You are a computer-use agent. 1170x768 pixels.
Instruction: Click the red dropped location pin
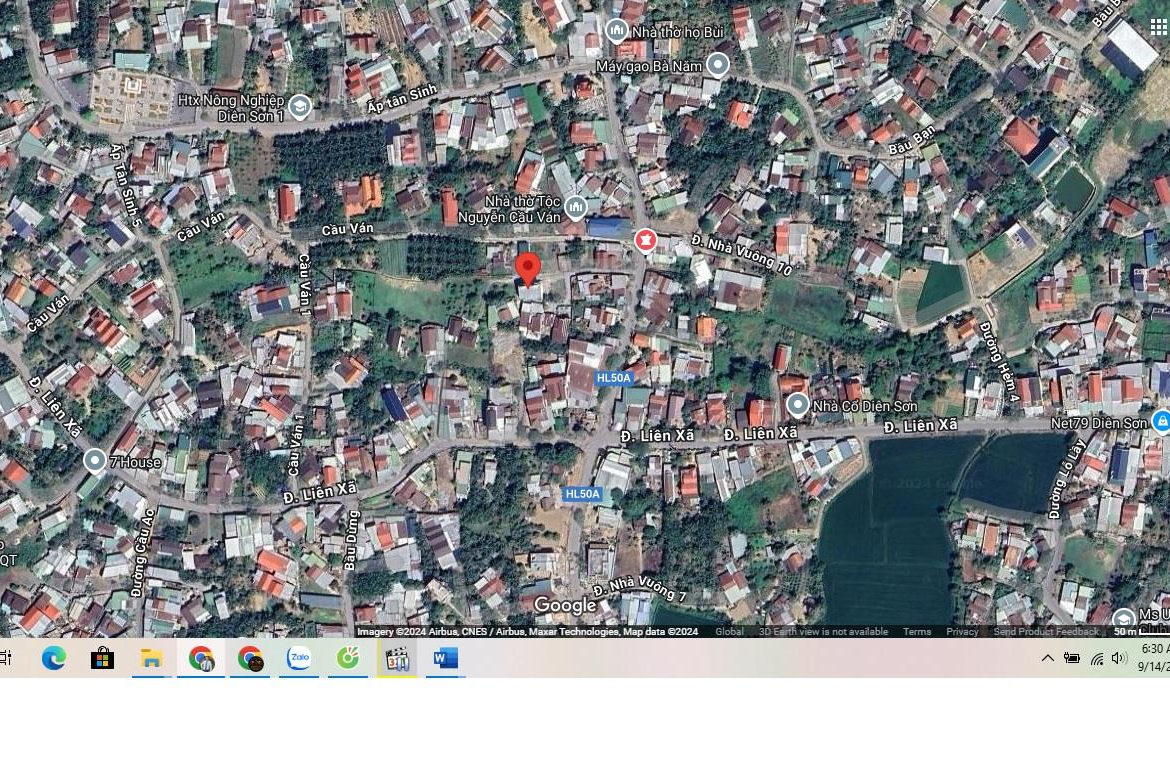pyautogui.click(x=527, y=269)
